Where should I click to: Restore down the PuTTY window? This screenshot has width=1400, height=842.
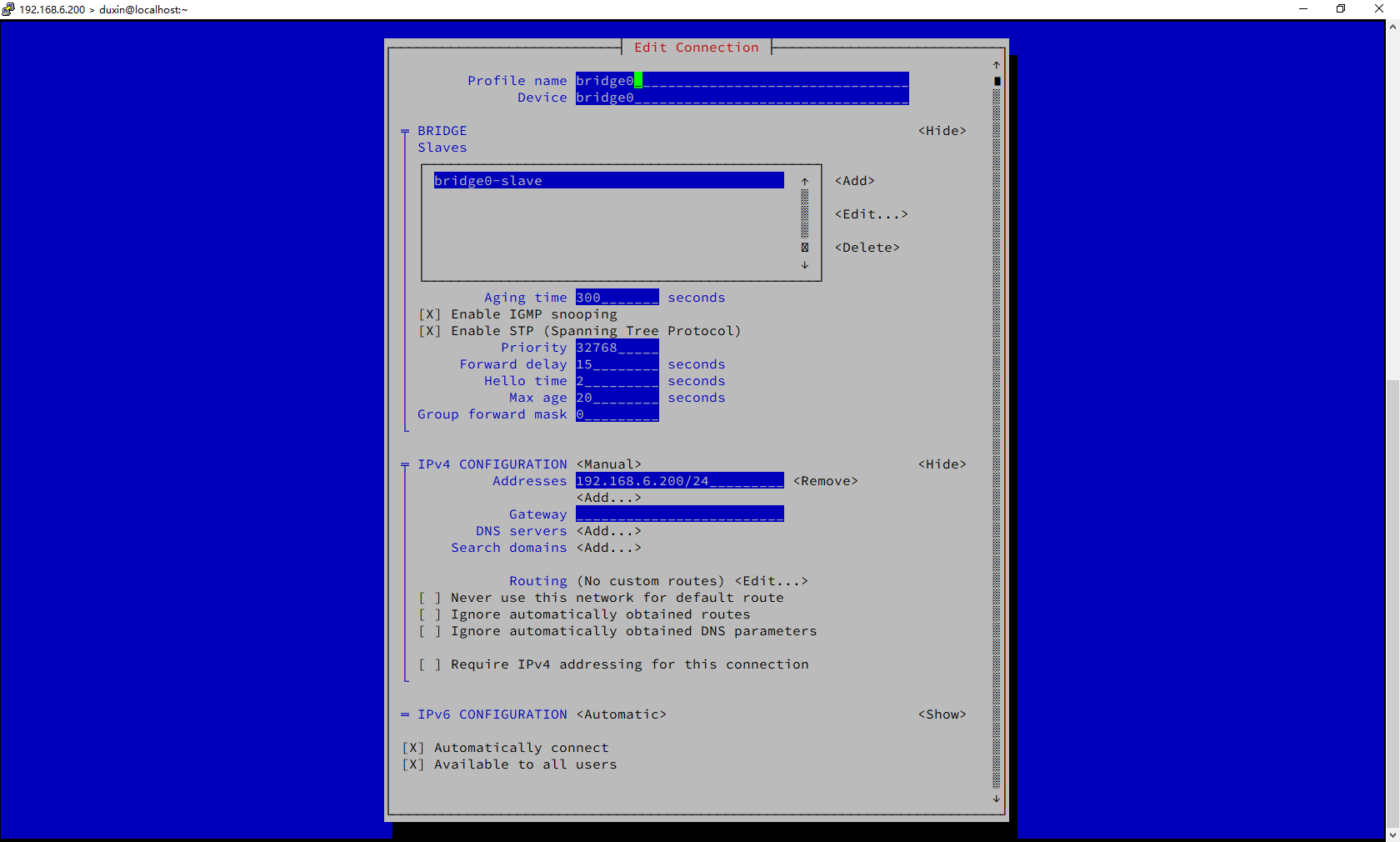[1341, 9]
